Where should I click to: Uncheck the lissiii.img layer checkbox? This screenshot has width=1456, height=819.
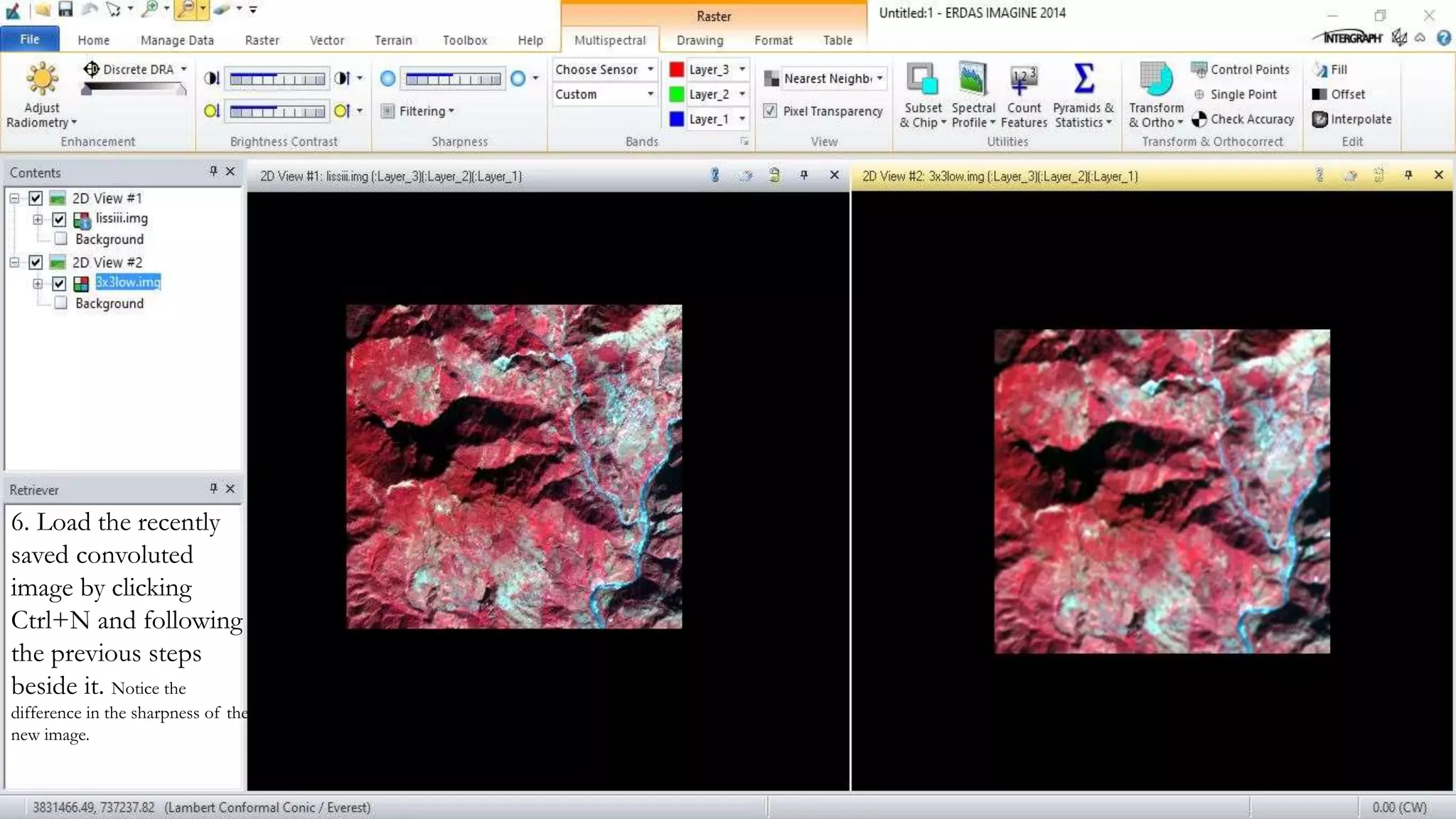(59, 219)
